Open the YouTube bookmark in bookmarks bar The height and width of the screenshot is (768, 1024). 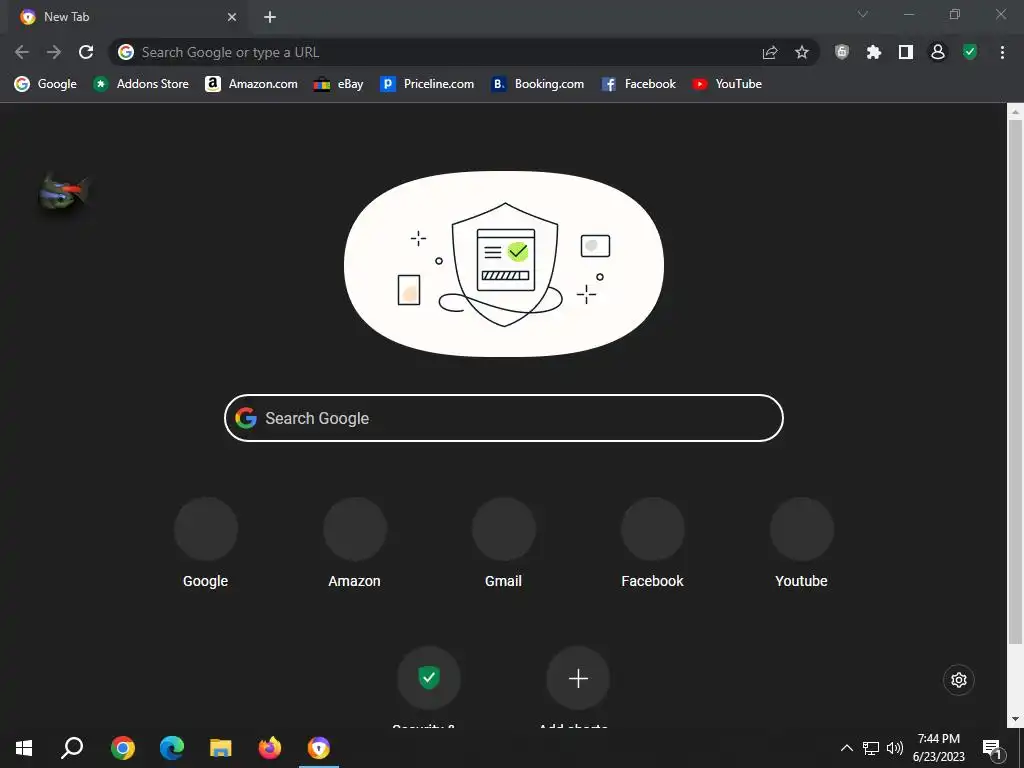[727, 84]
